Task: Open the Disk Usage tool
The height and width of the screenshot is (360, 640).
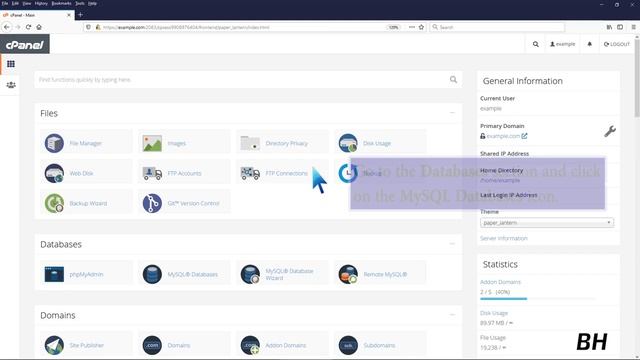Action: point(348,143)
